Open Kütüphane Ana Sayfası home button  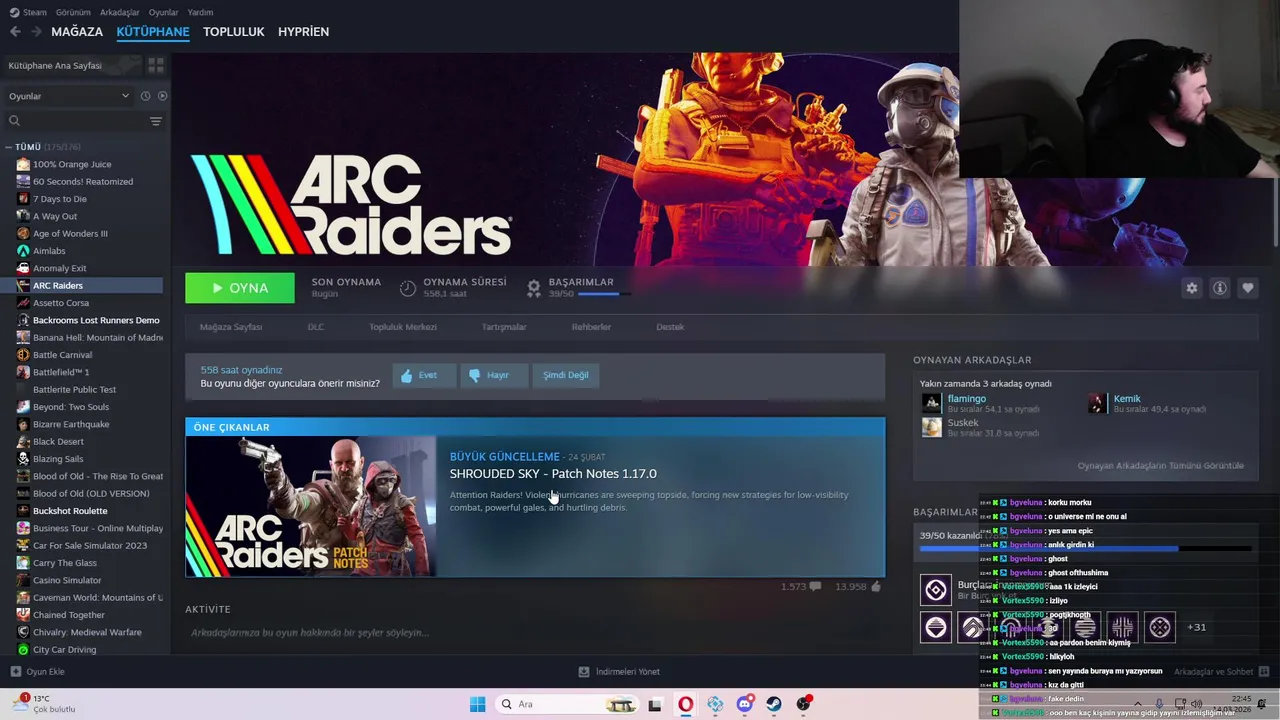point(72,65)
